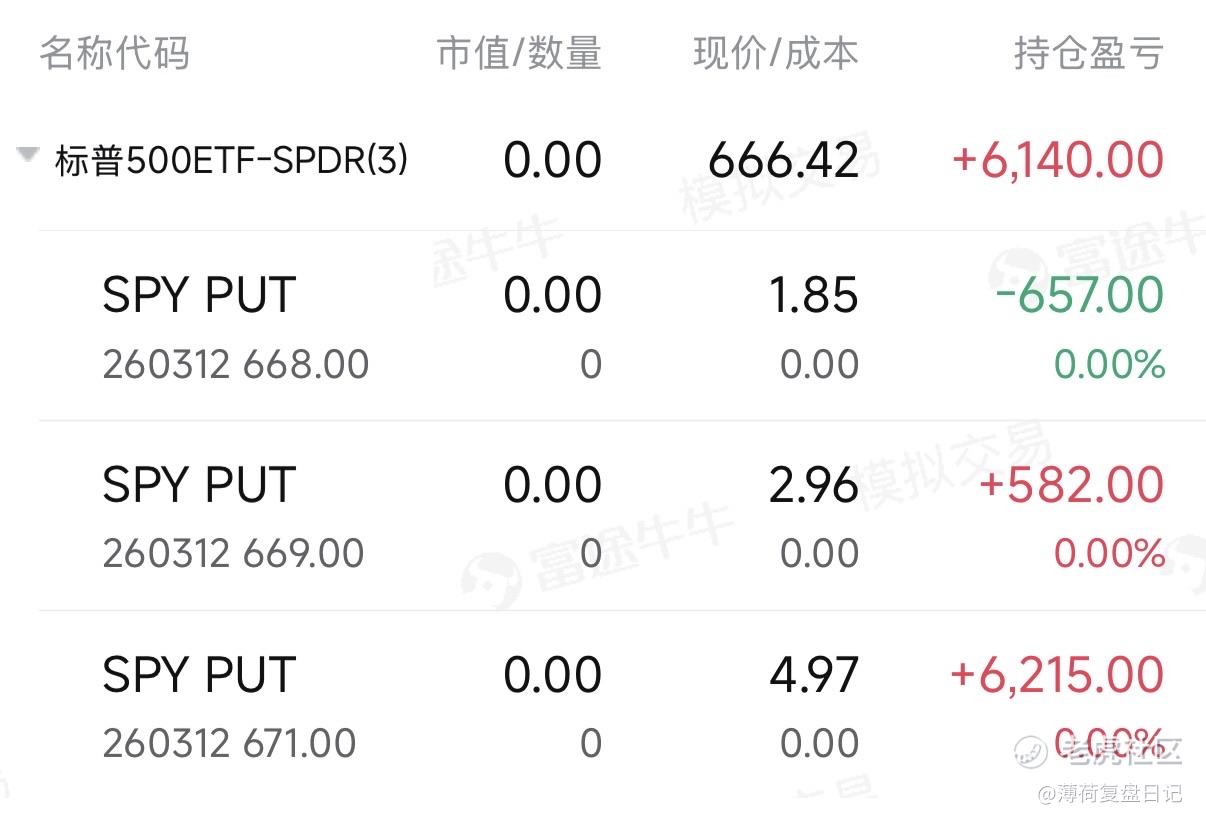
Task: Select the 260312 668.00 contract code
Action: point(236,364)
